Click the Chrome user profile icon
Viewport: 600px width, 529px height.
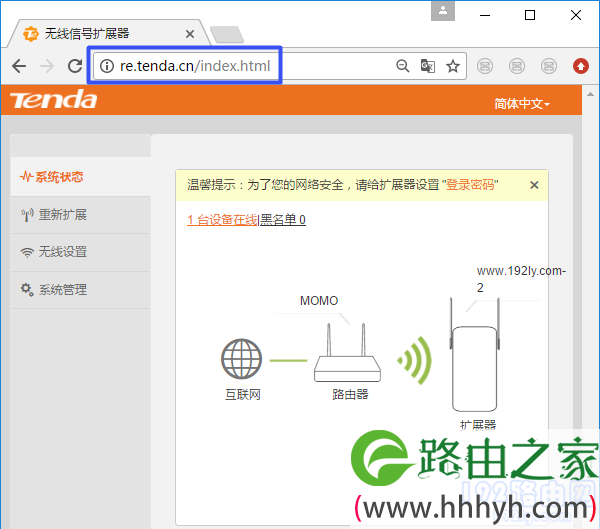pyautogui.click(x=443, y=11)
